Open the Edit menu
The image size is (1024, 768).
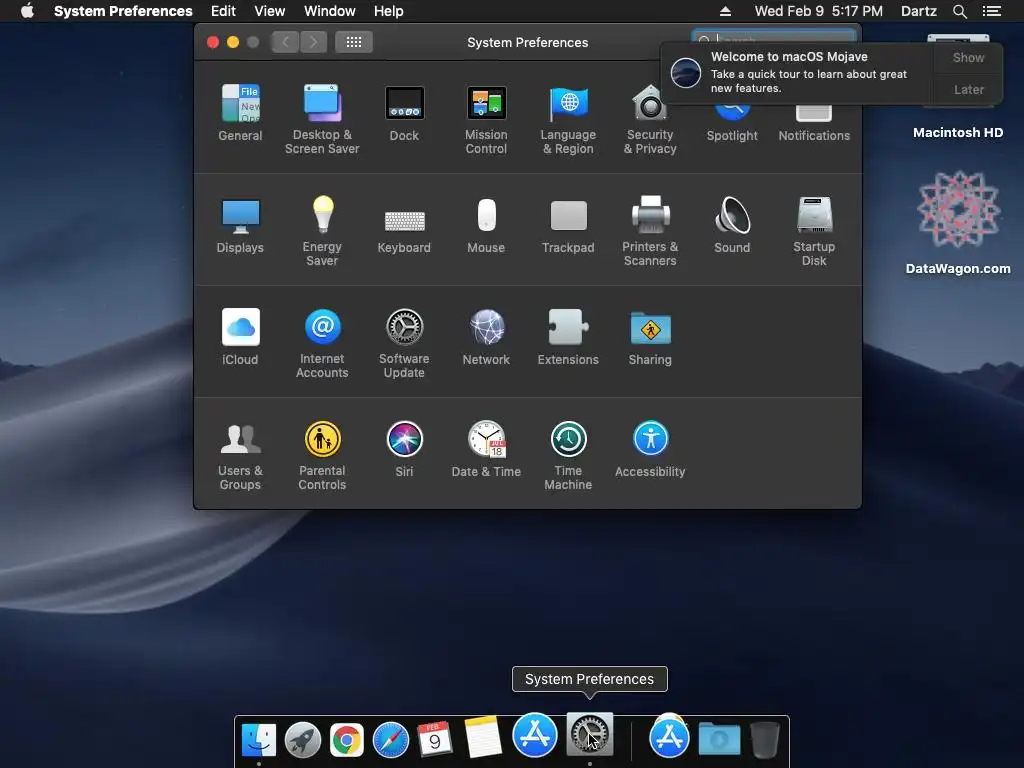click(x=223, y=11)
